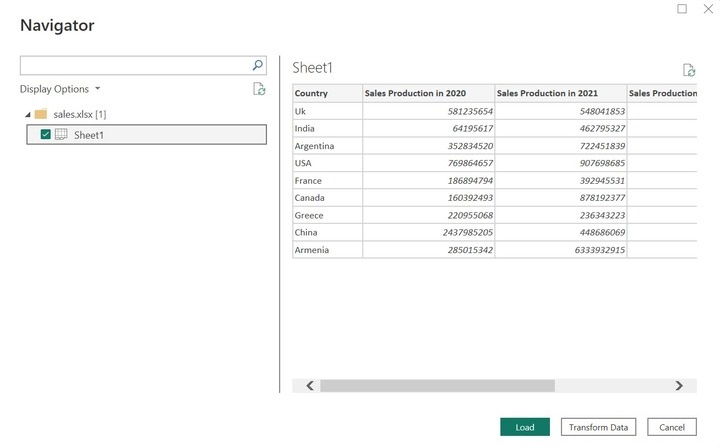Screen dimensions: 720x448
Task: Click the Sheet1 table icon
Action: pyautogui.click(x=61, y=134)
